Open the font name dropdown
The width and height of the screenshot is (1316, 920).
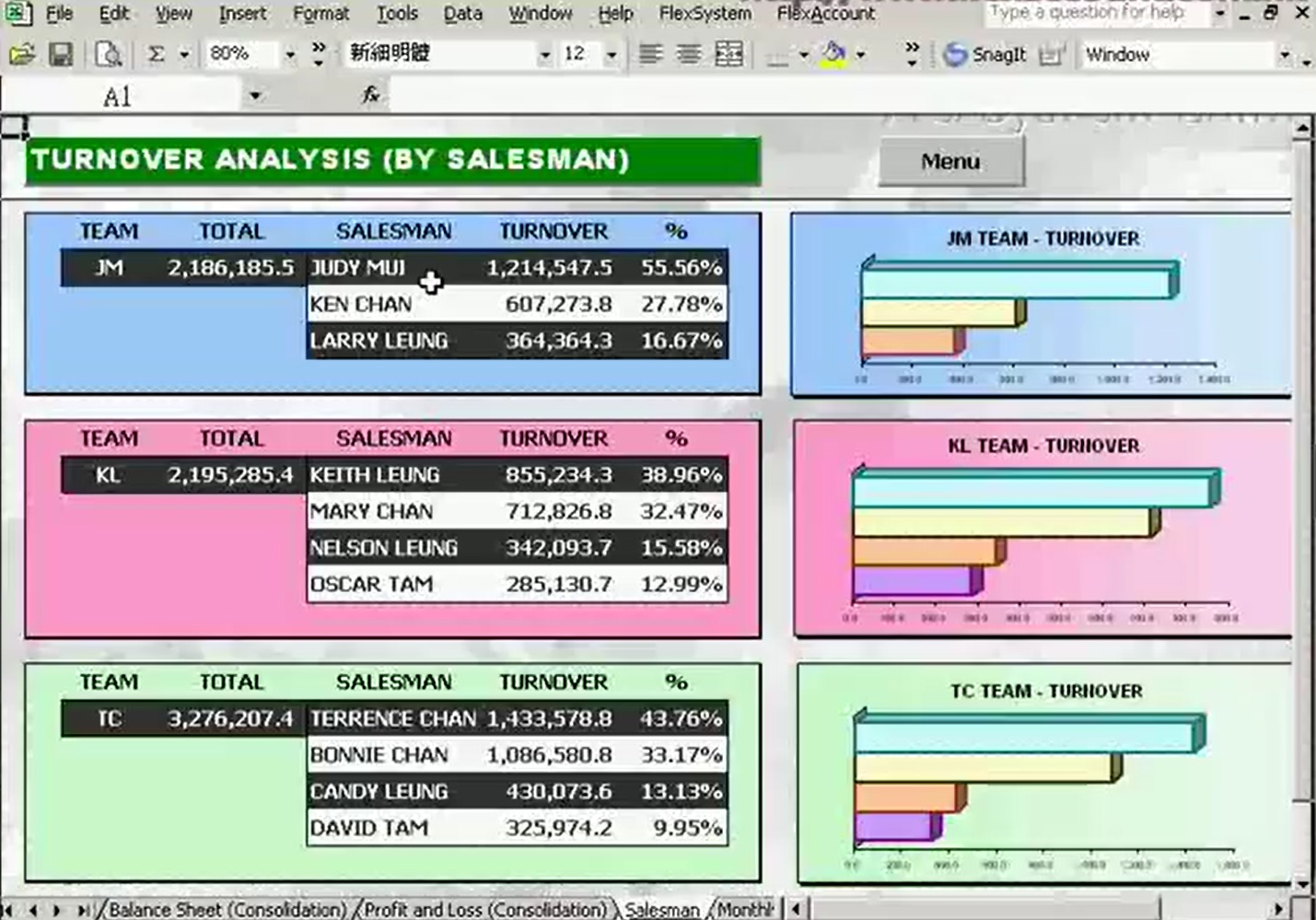[547, 53]
